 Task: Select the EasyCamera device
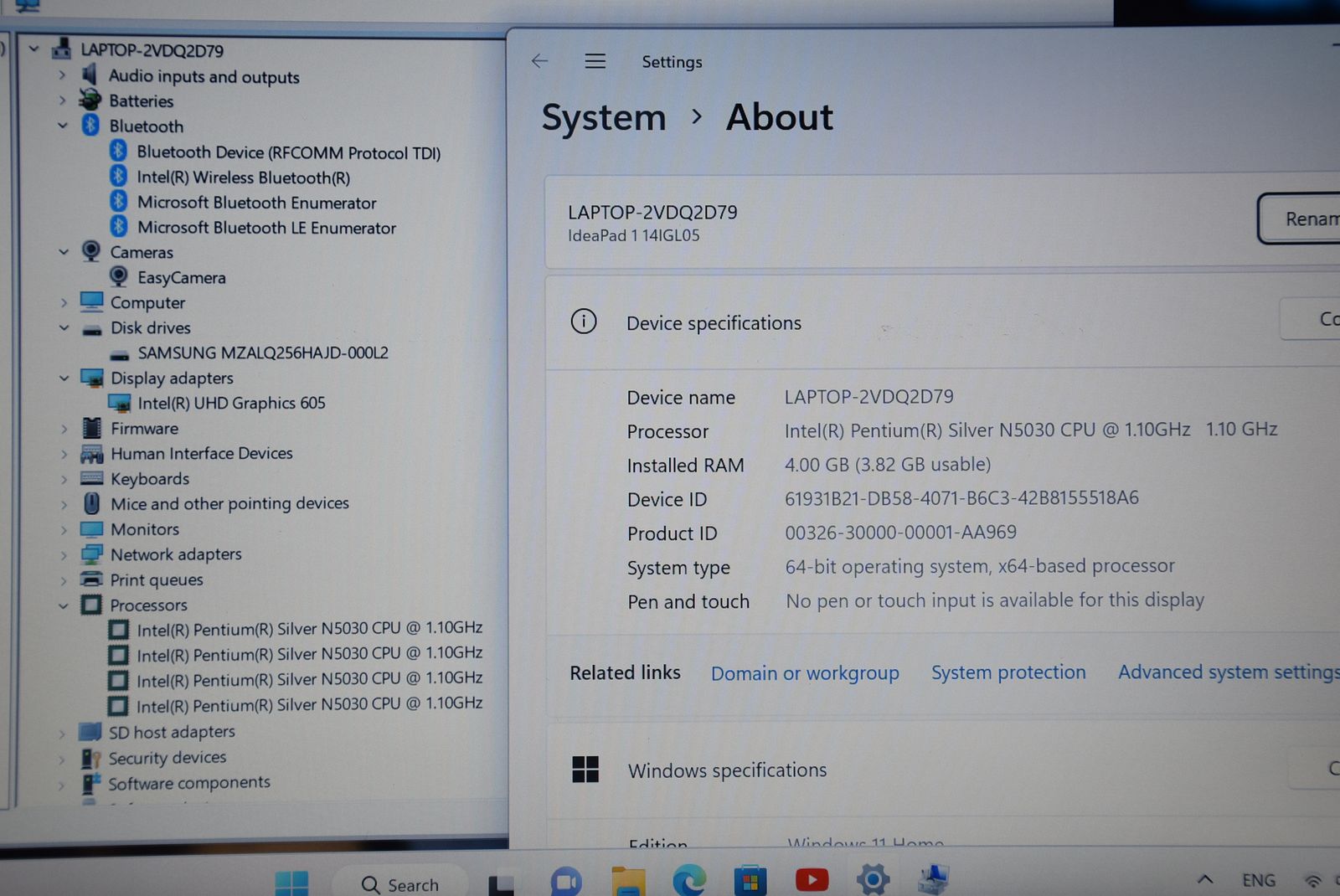181,278
